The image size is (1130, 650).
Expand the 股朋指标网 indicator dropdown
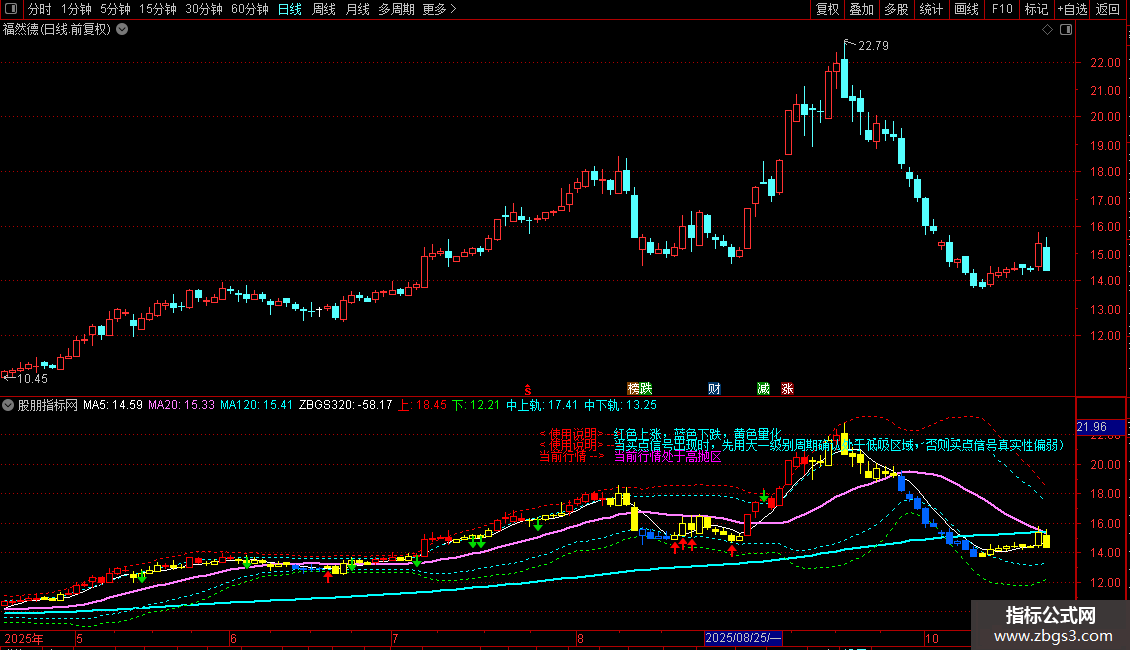[x=8, y=405]
